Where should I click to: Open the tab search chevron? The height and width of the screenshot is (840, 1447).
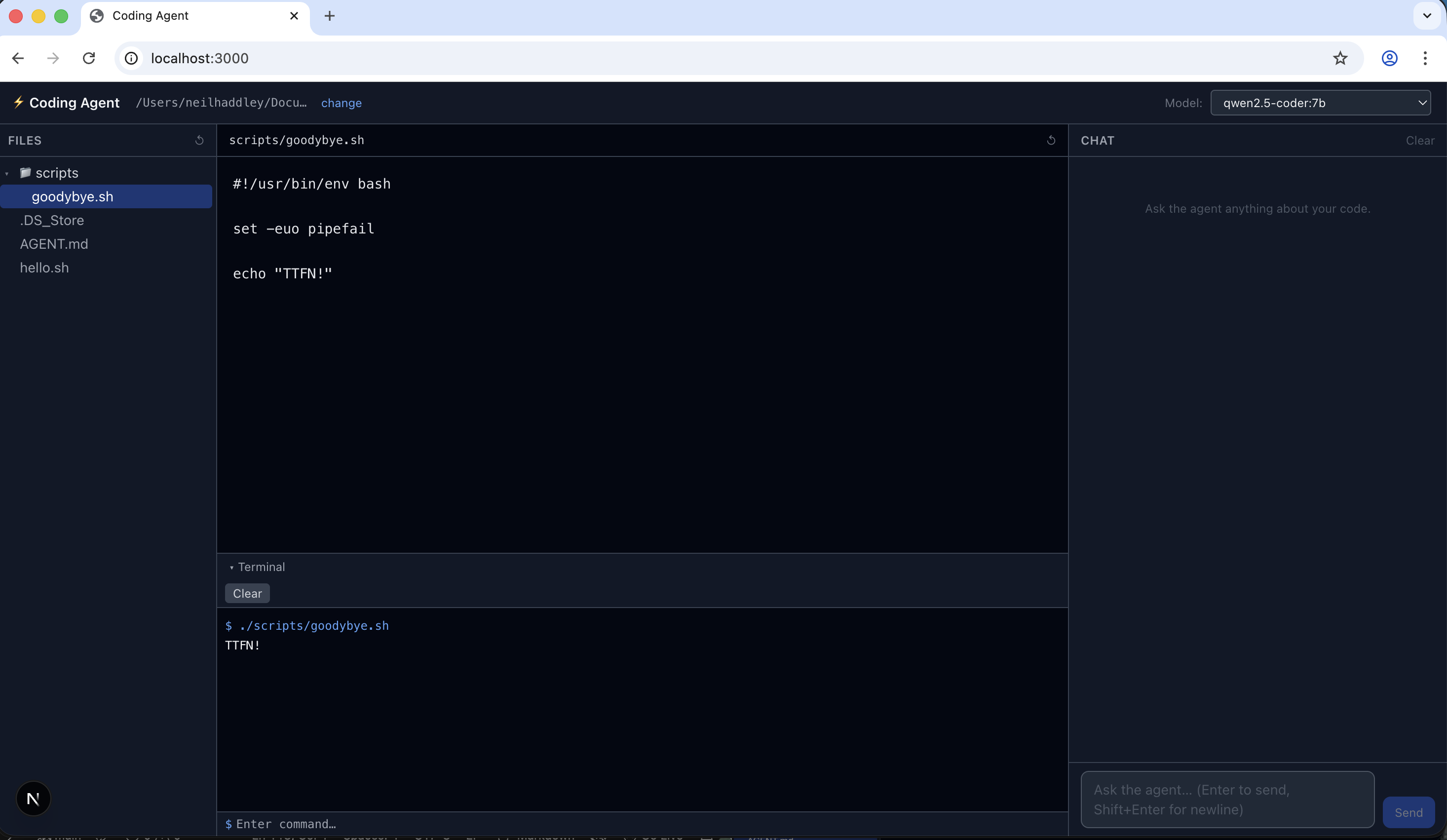1426,15
